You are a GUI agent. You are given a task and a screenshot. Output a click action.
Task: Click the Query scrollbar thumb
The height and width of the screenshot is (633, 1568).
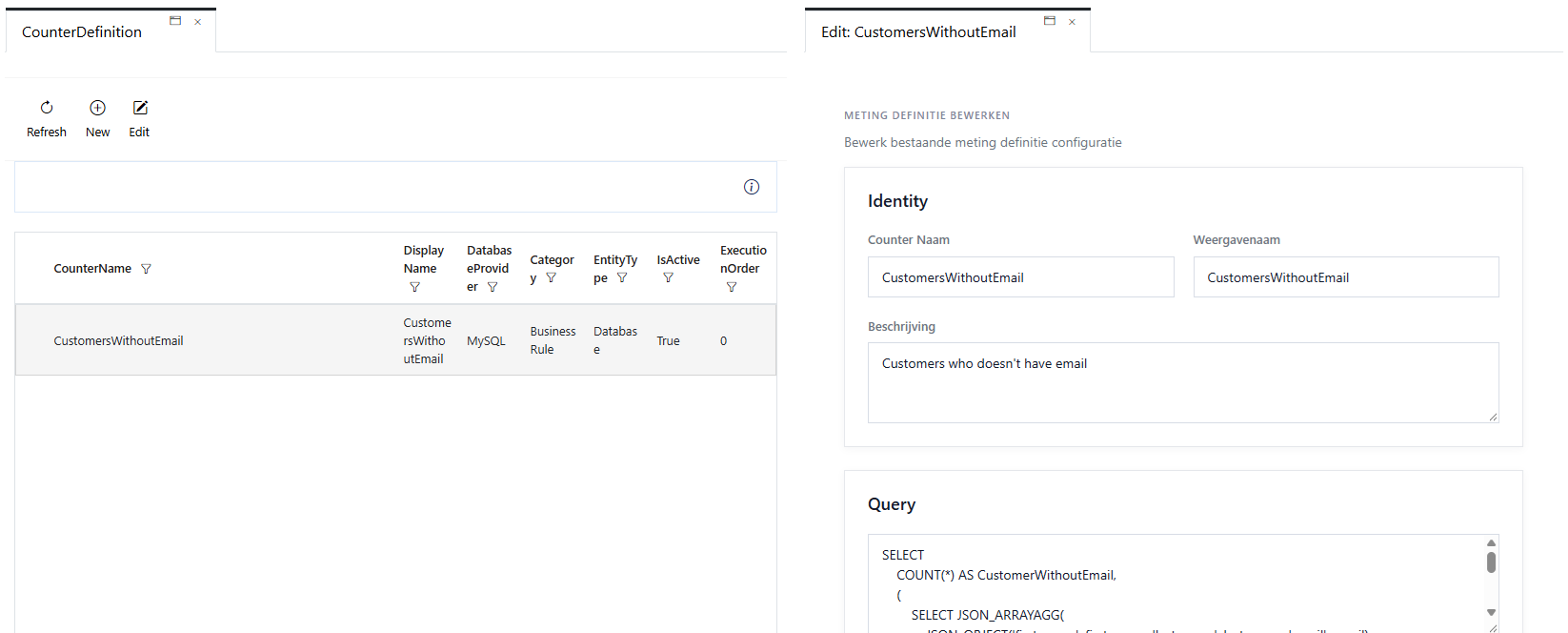(1492, 562)
